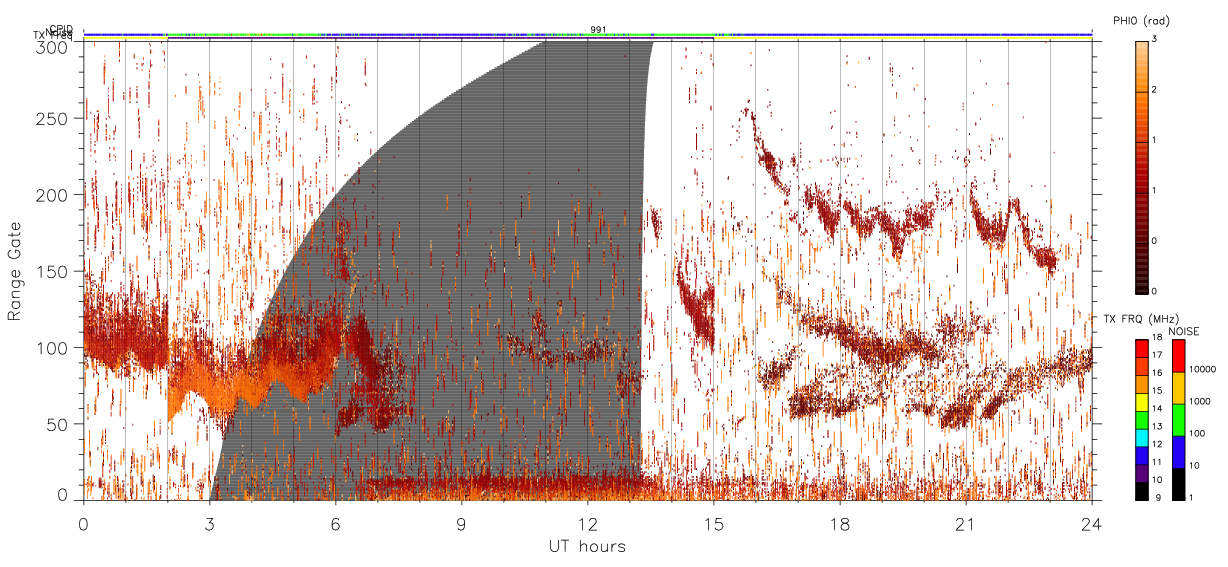The image size is (1228, 567).
Task: Click the yellow TX FRQ legend swatch
Action: pyautogui.click(x=1142, y=402)
